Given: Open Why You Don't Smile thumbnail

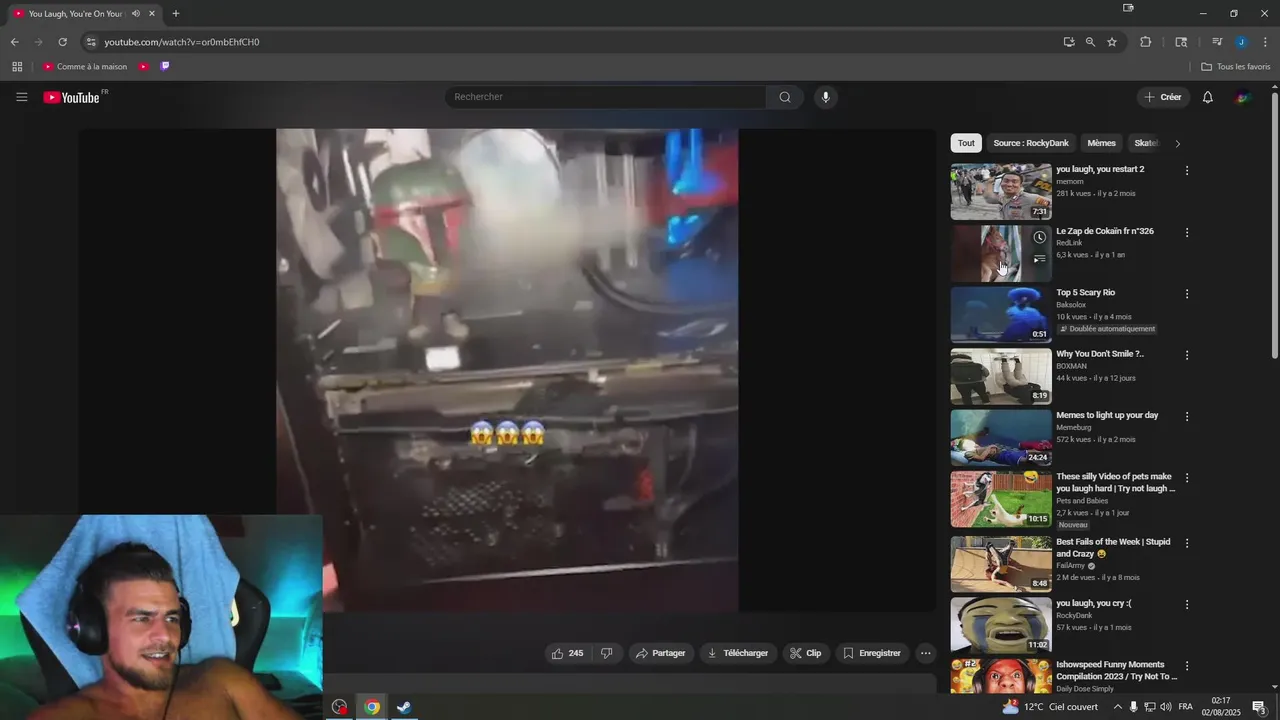Looking at the screenshot, I should coord(1001,376).
